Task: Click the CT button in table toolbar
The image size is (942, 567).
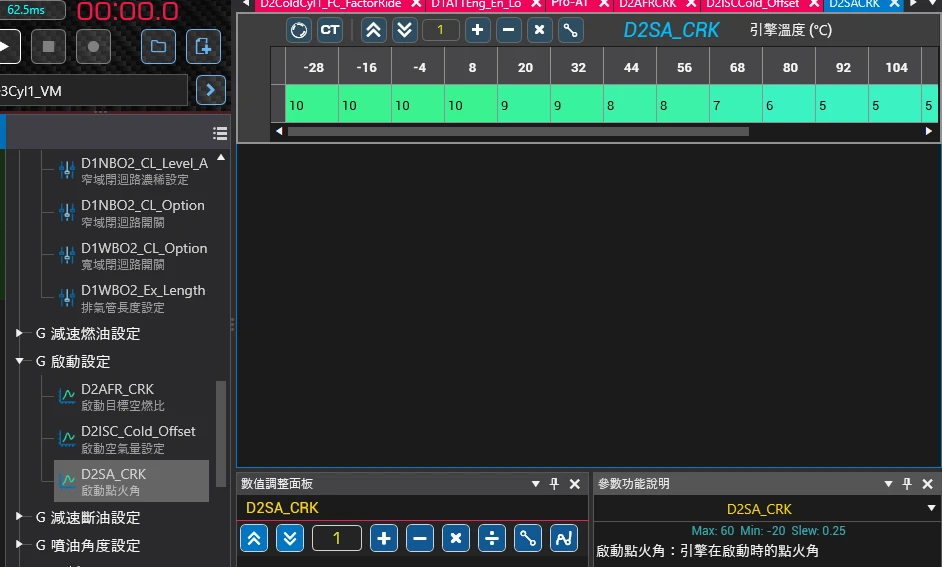Action: 329,30
